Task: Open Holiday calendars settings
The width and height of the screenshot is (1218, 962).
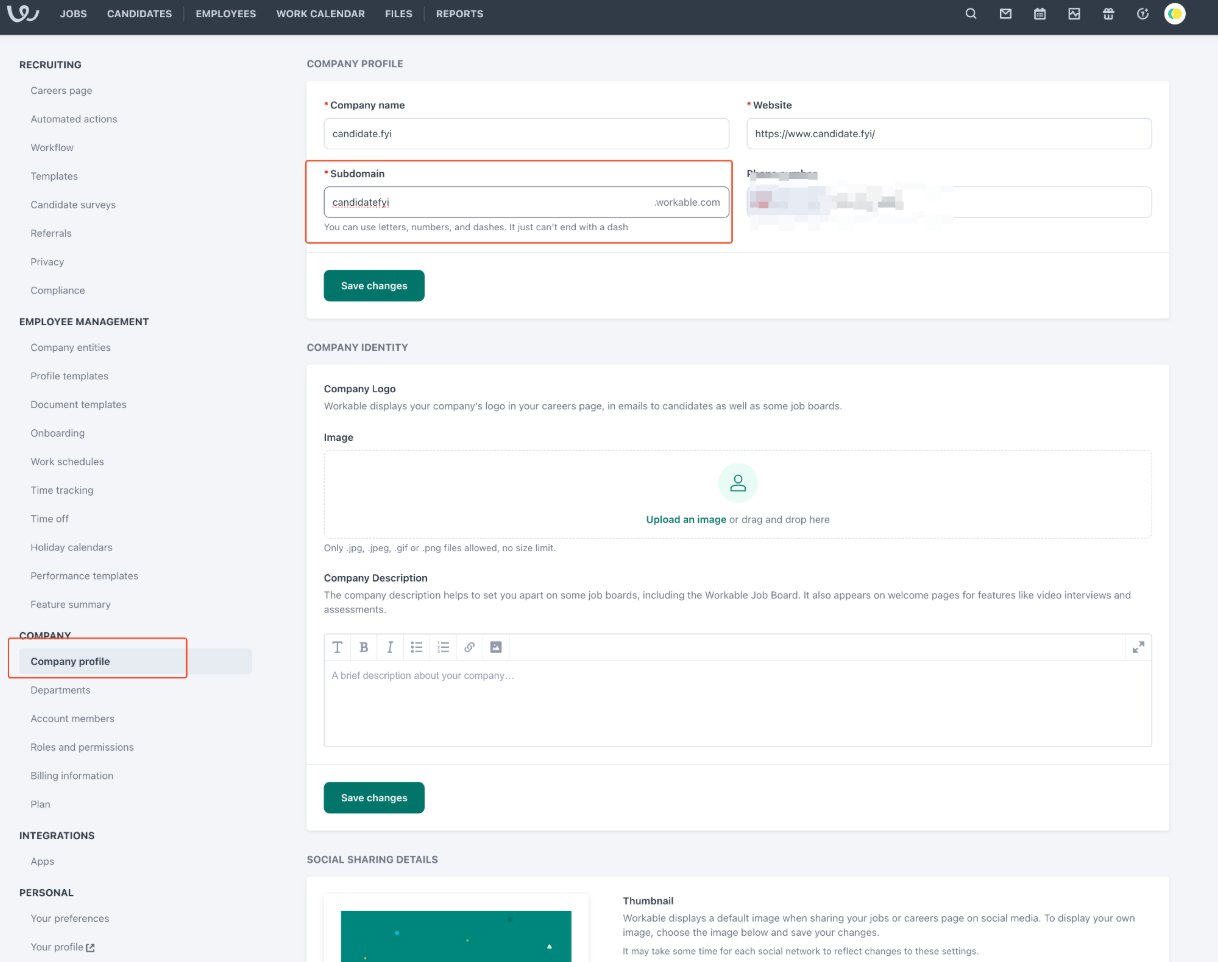Action: point(72,547)
